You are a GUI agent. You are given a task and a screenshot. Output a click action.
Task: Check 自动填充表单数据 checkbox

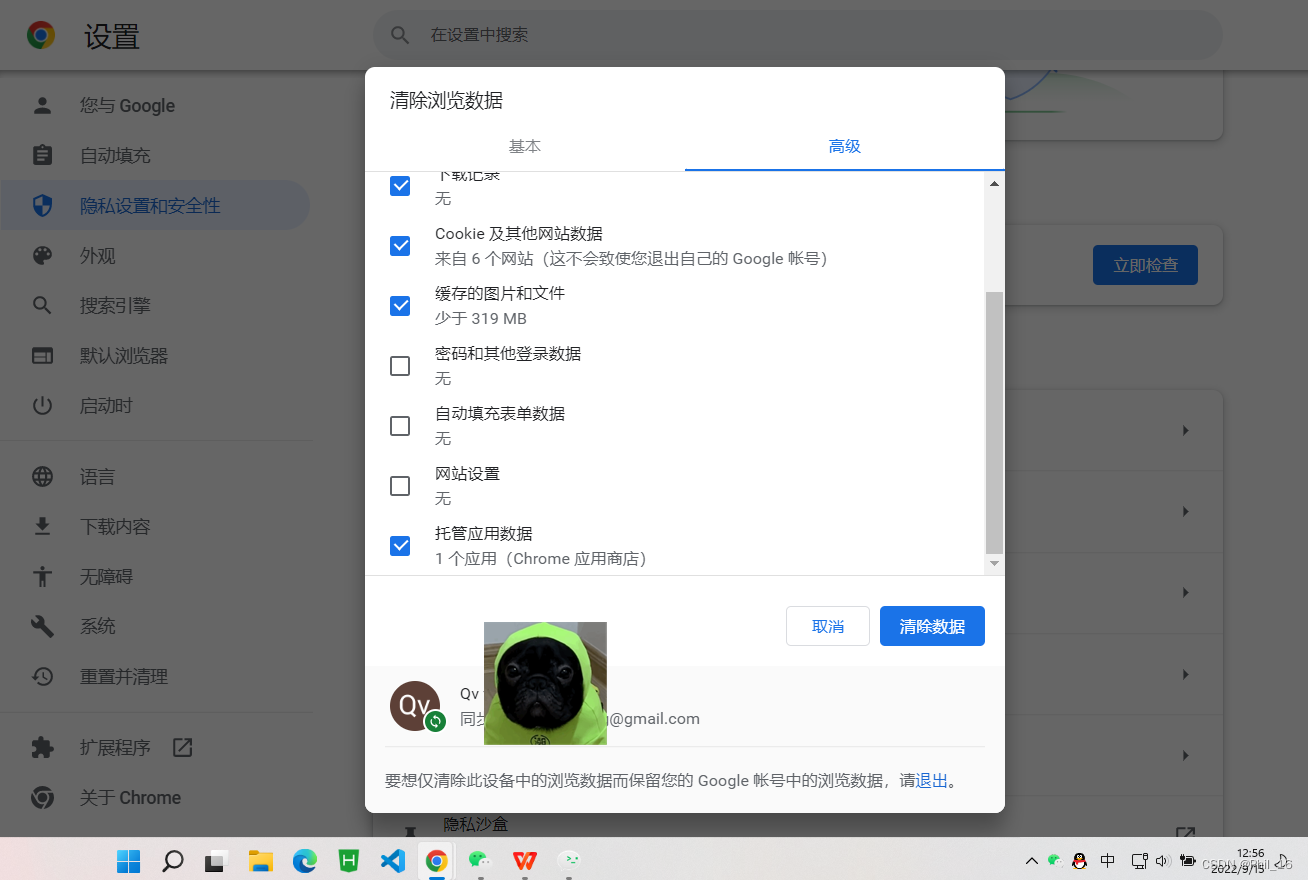tap(400, 426)
